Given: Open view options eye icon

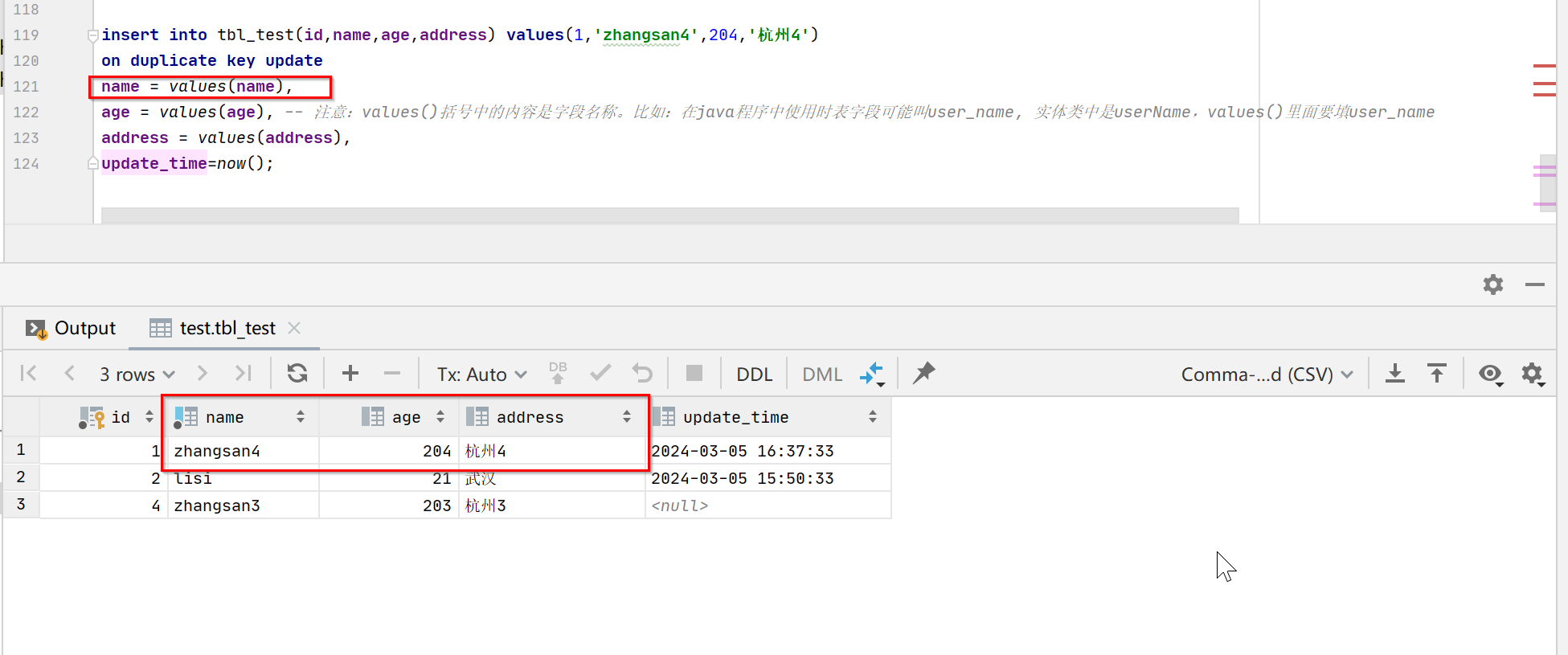Looking at the screenshot, I should (x=1491, y=374).
